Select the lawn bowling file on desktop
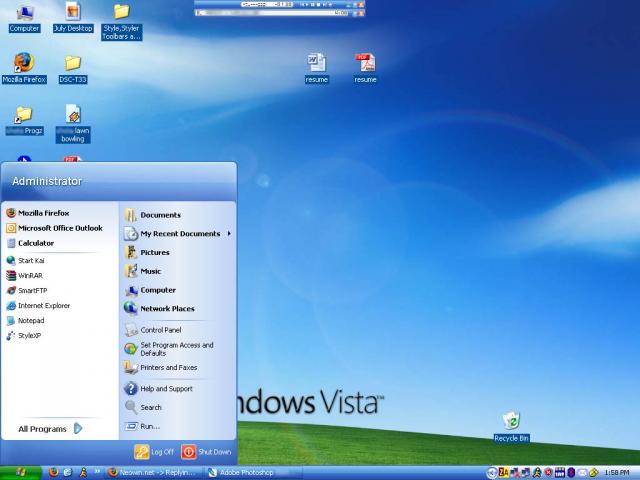The height and width of the screenshot is (480, 640). coord(73,124)
